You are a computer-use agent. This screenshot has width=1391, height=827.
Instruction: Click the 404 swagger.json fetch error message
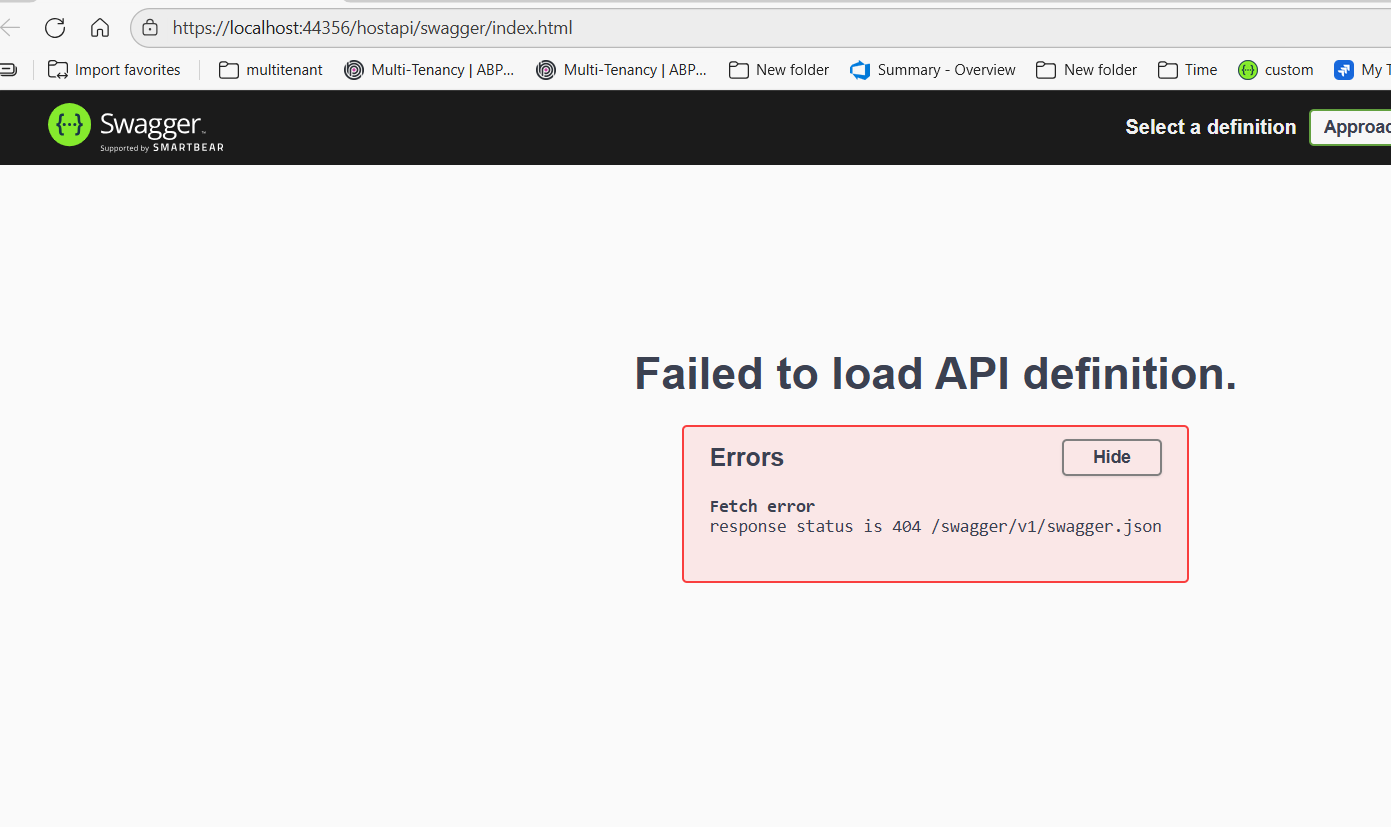coord(935,526)
